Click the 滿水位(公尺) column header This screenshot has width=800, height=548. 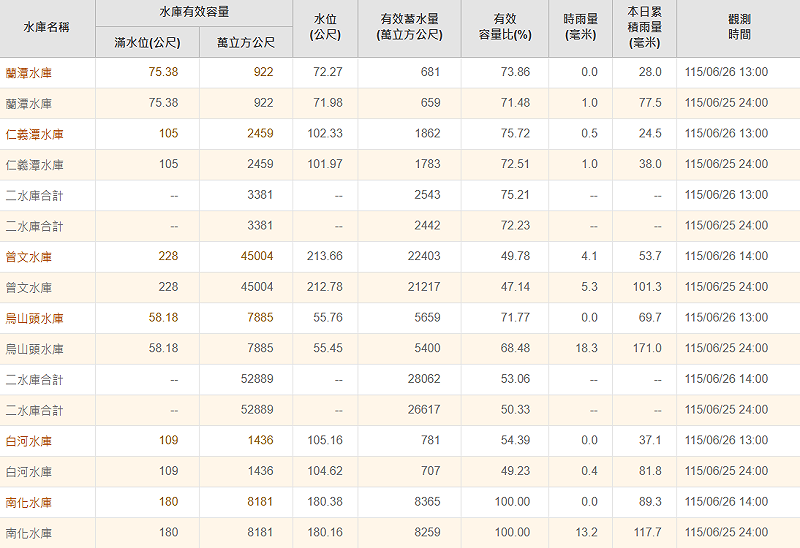tap(147, 42)
